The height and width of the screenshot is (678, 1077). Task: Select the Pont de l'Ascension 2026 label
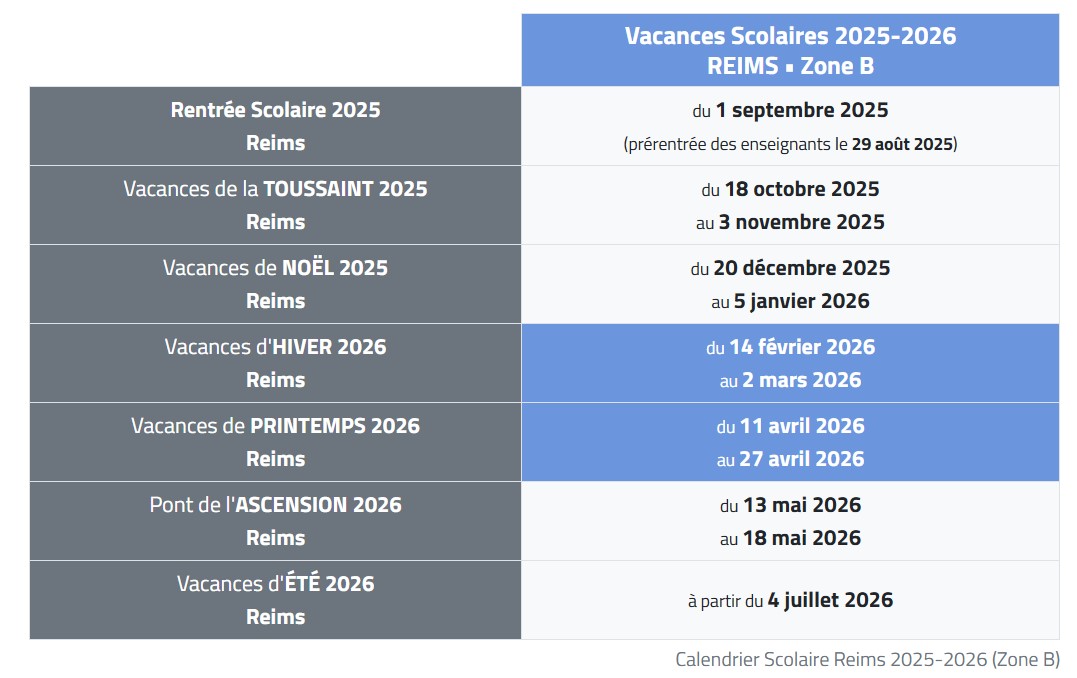(276, 505)
